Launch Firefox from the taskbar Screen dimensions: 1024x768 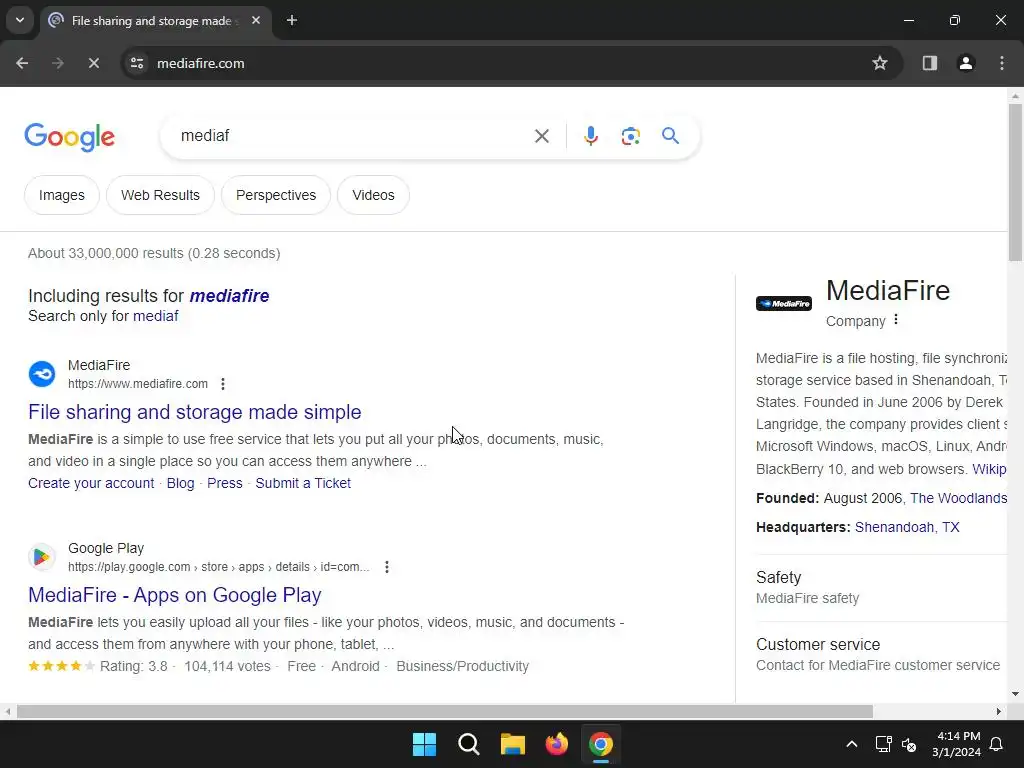coord(556,744)
